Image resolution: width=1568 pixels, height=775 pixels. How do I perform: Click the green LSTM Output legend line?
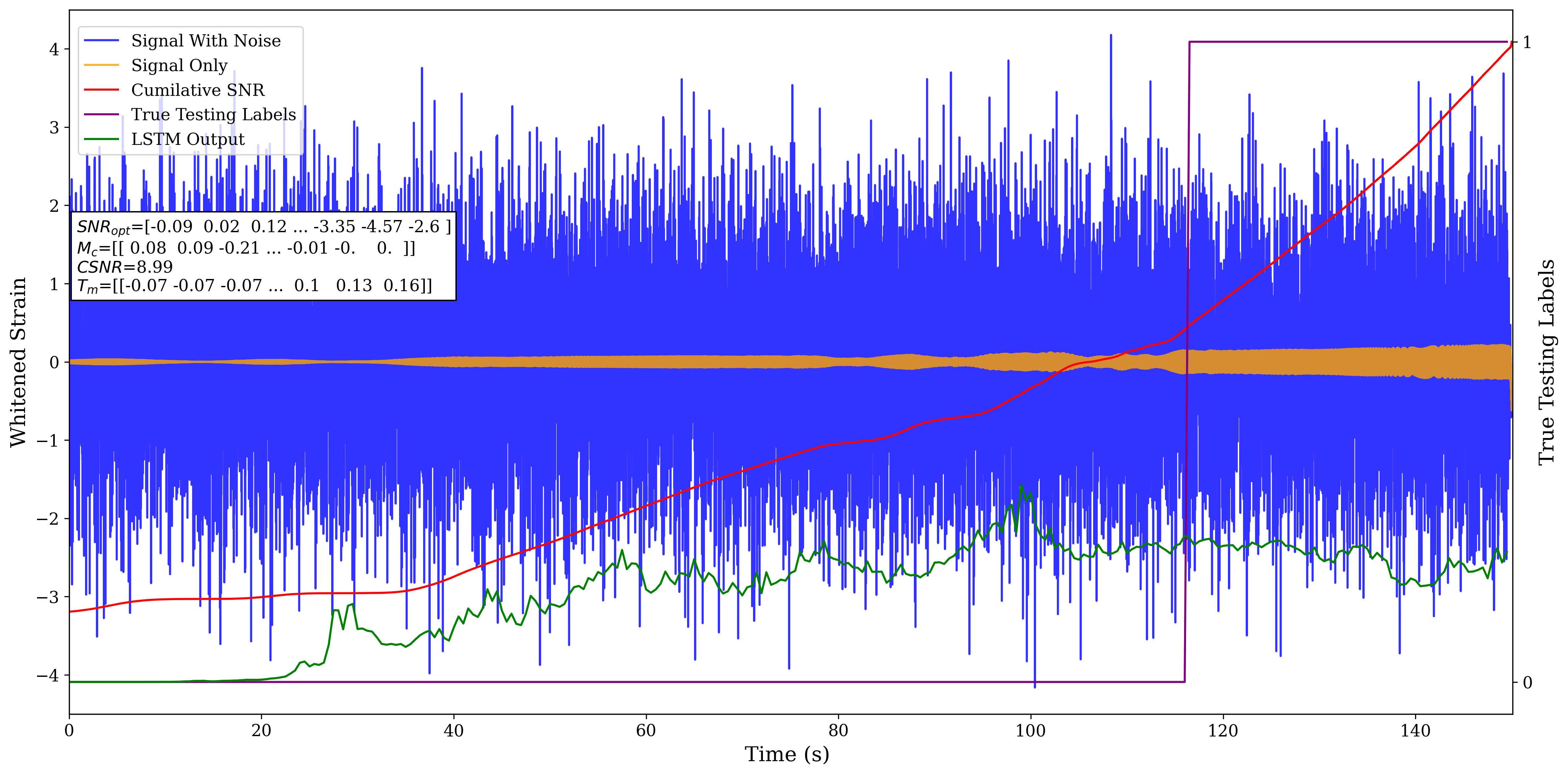(x=101, y=139)
